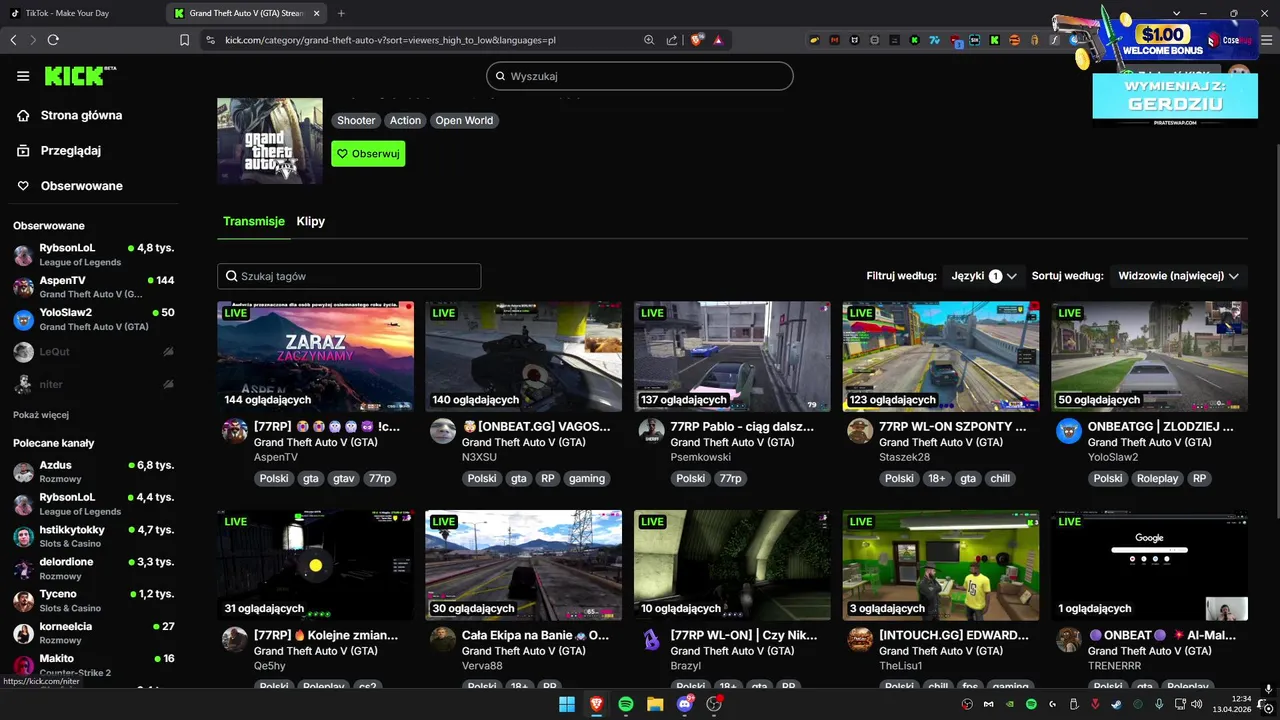Click Brazyl purple avatar in stream card

(651, 640)
